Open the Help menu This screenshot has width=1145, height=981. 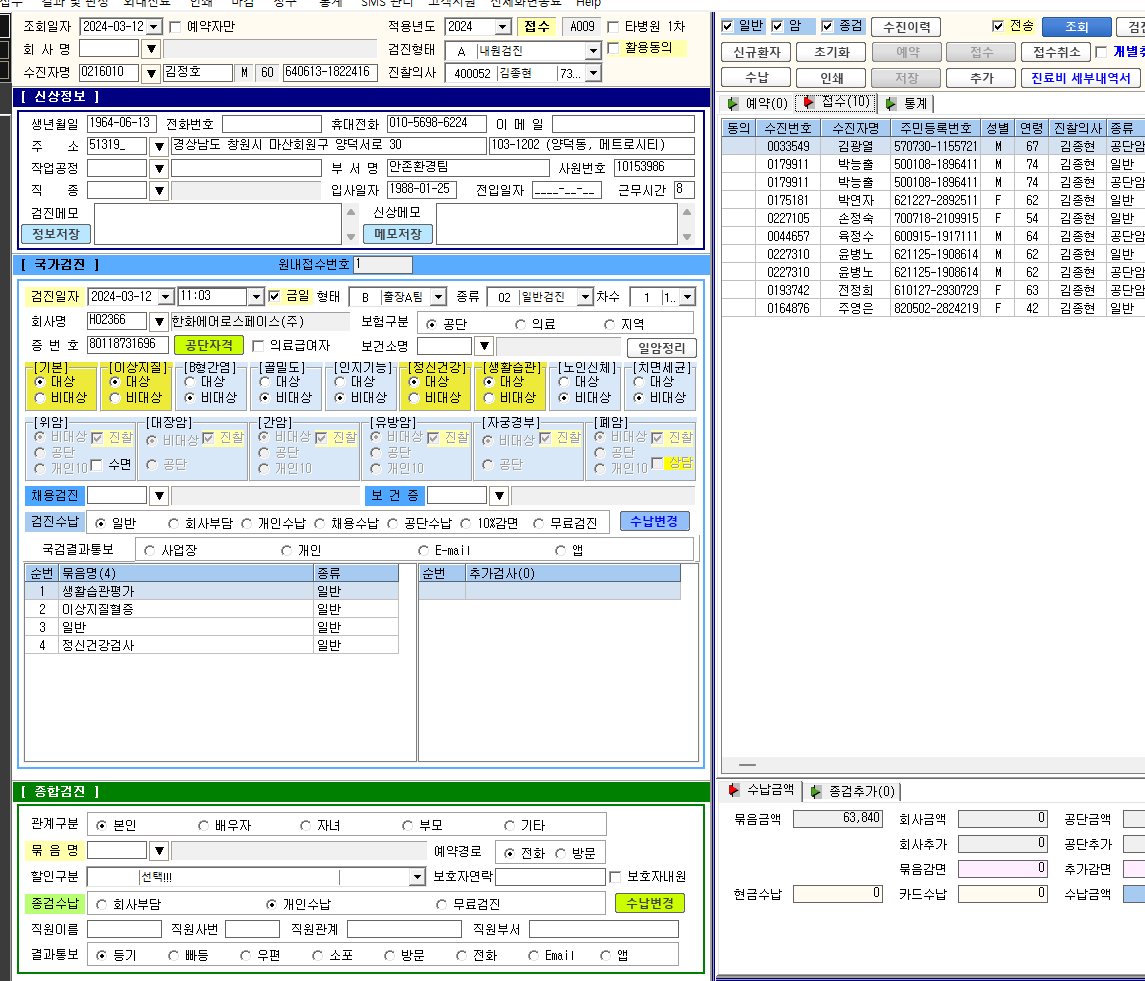(x=589, y=4)
